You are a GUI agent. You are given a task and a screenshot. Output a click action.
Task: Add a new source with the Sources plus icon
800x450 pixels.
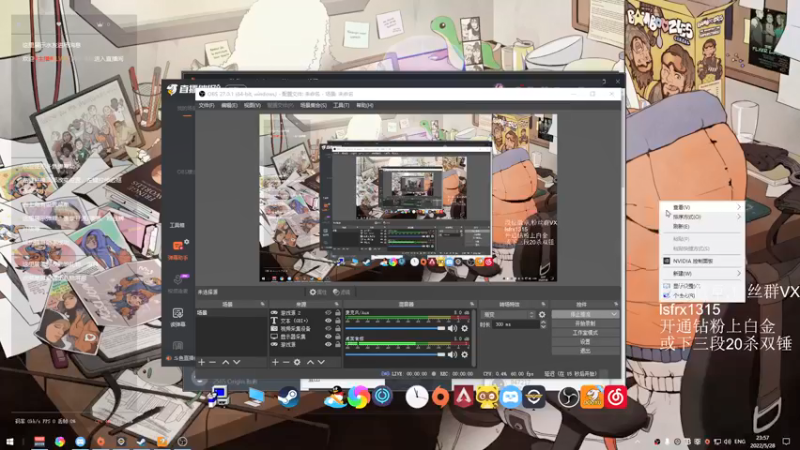click(x=275, y=362)
